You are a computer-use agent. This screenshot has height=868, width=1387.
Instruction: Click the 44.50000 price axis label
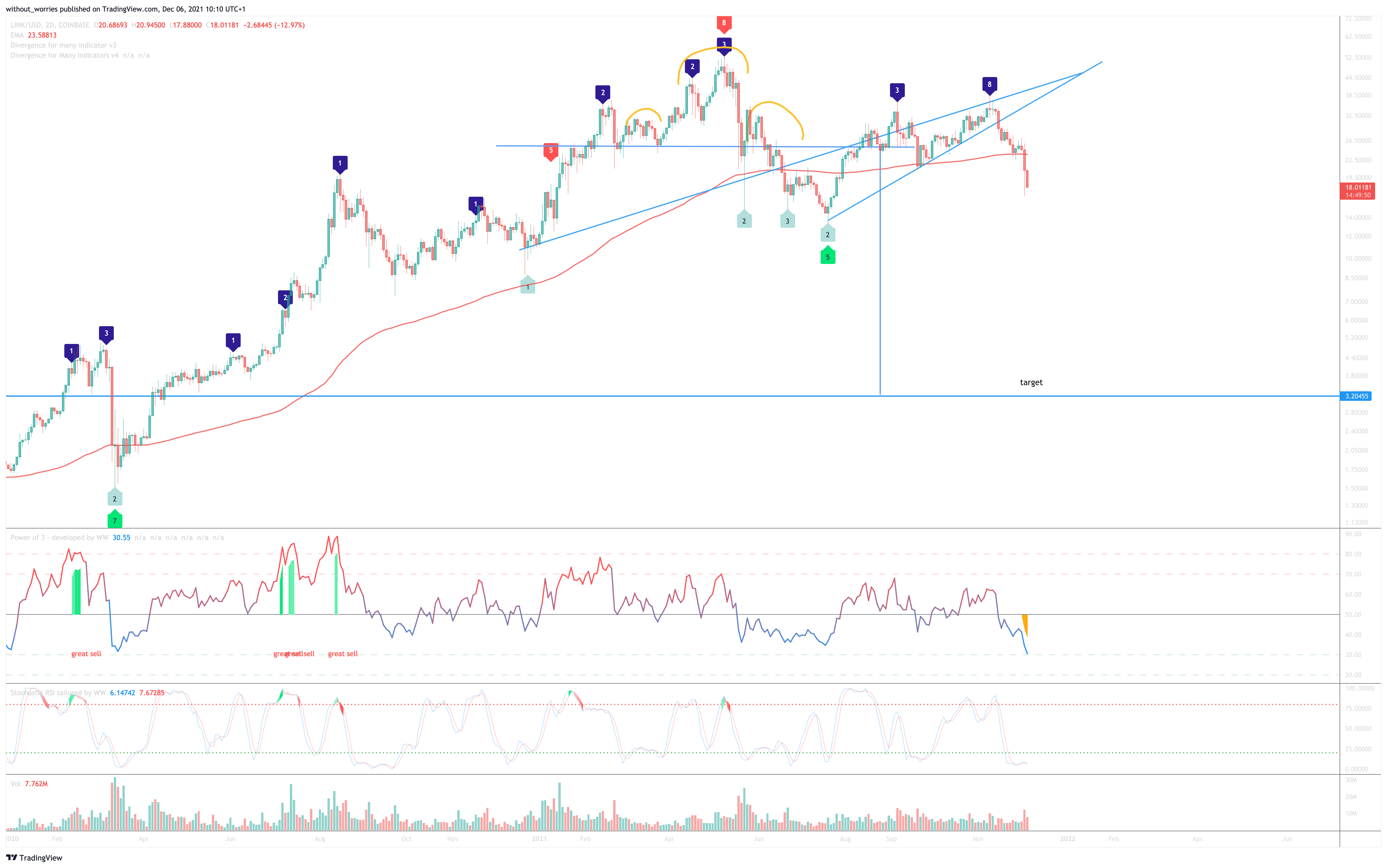[x=1358, y=78]
